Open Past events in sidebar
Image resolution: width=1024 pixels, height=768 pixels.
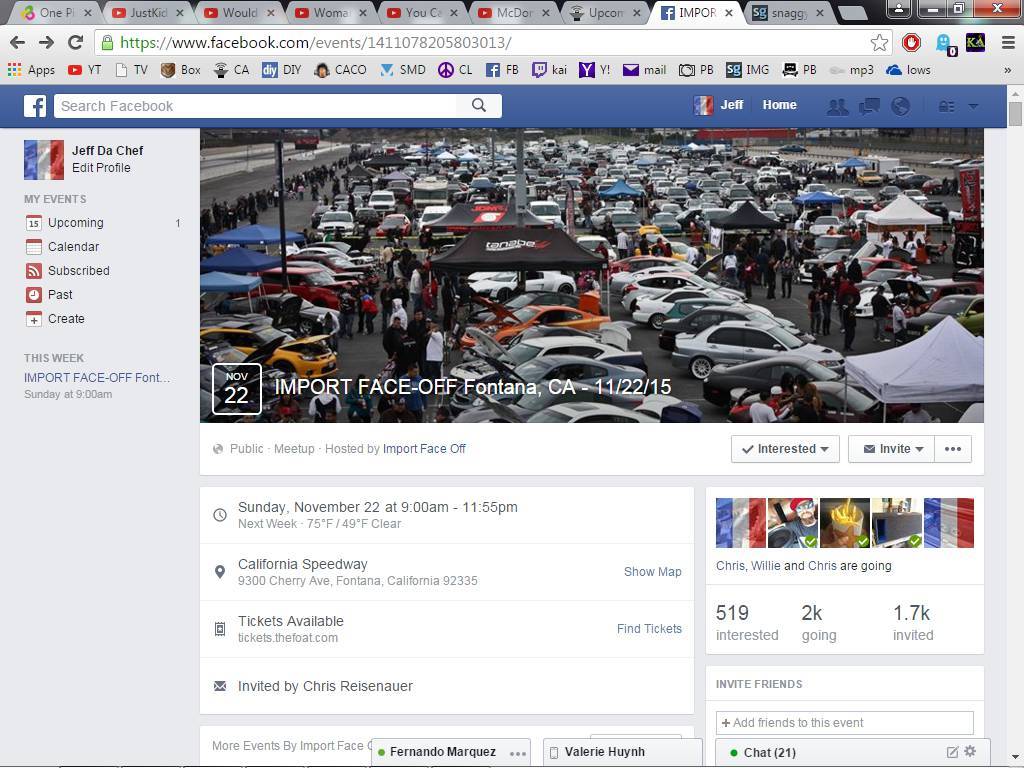(x=49, y=295)
